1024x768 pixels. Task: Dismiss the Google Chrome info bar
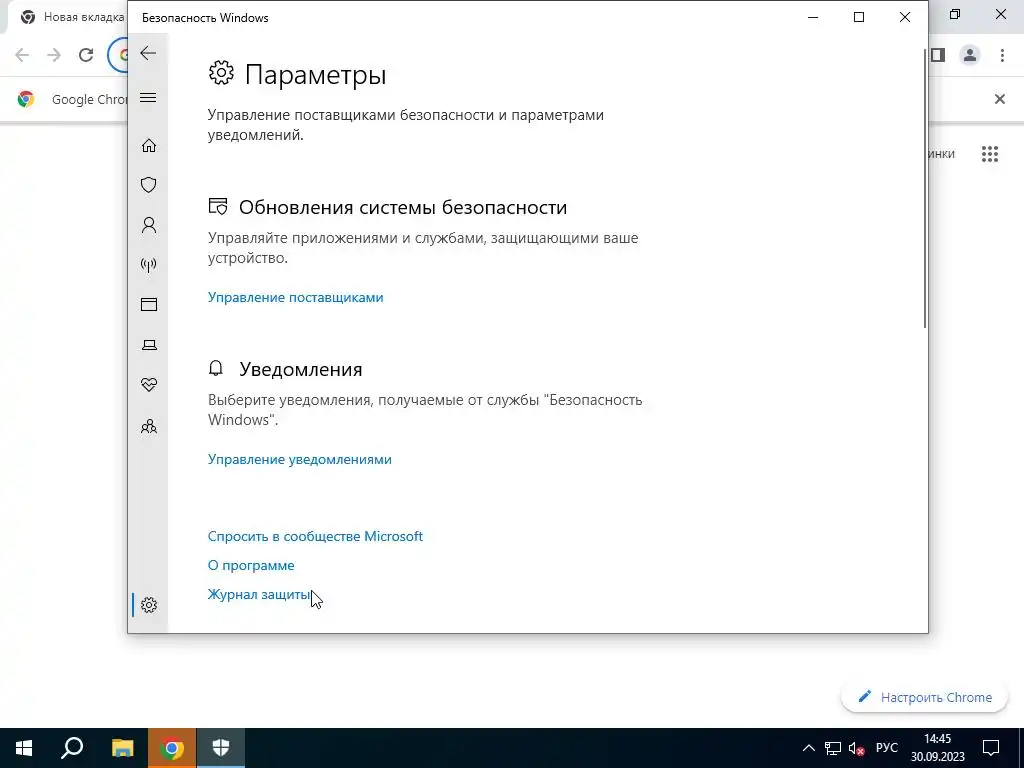pos(999,99)
